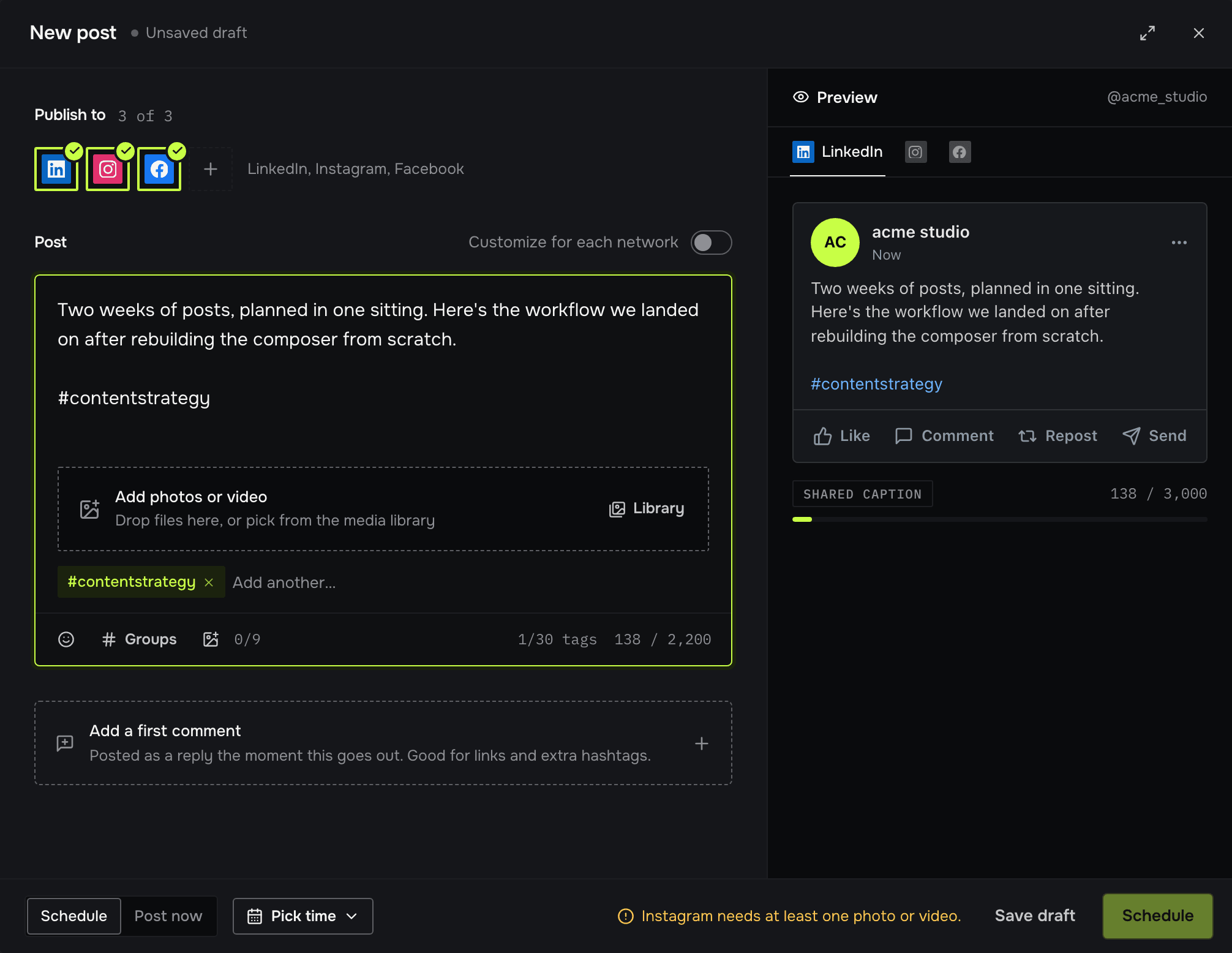Select the Schedule mode segment
Image resolution: width=1232 pixels, height=953 pixels.
(x=74, y=916)
